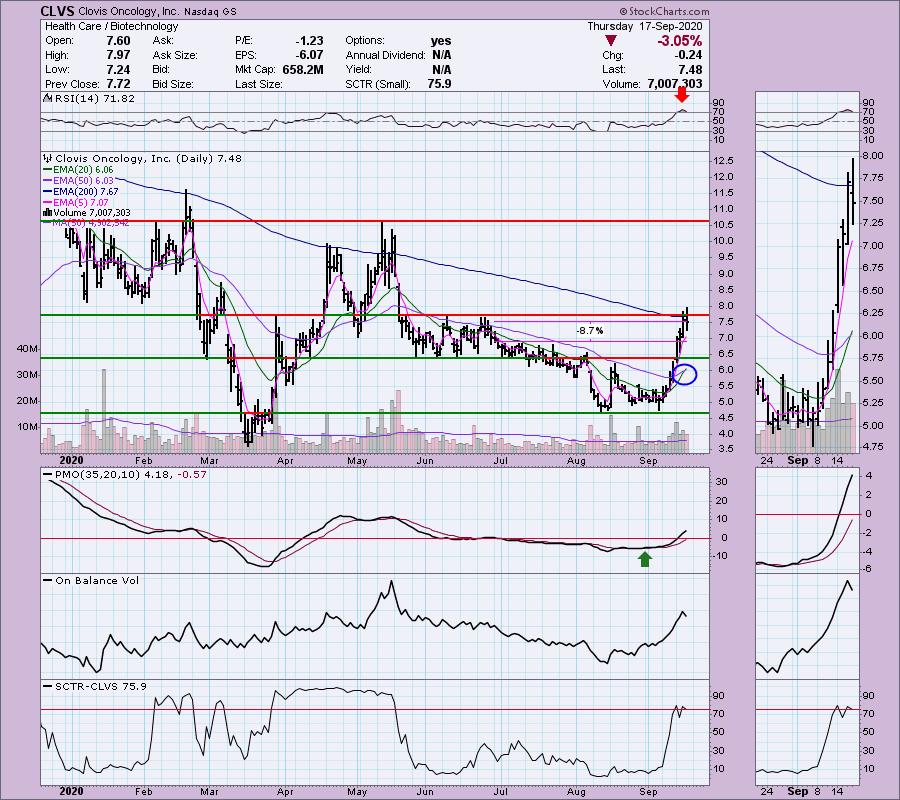Viewport: 900px width, 800px height.
Task: Click the dark blue EMA(200) legend line marker
Action: click(48, 192)
